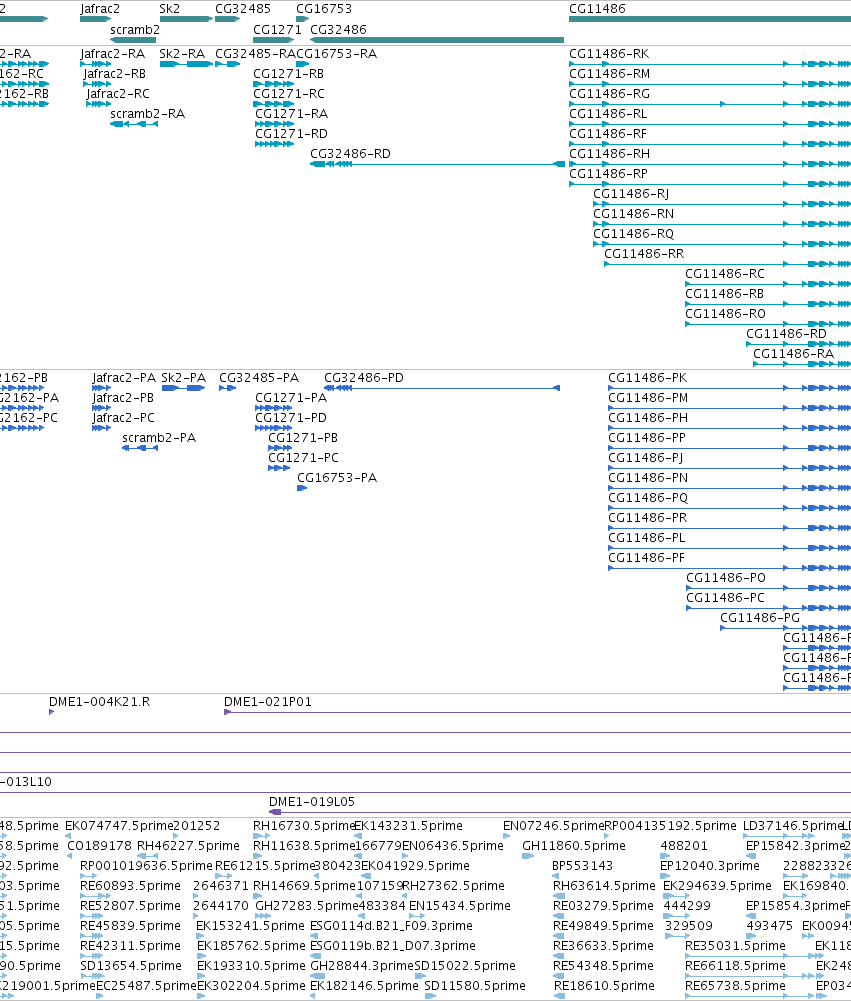Open transcript CG11486-RM label
Screen dimensions: 851x1001
[610, 74]
